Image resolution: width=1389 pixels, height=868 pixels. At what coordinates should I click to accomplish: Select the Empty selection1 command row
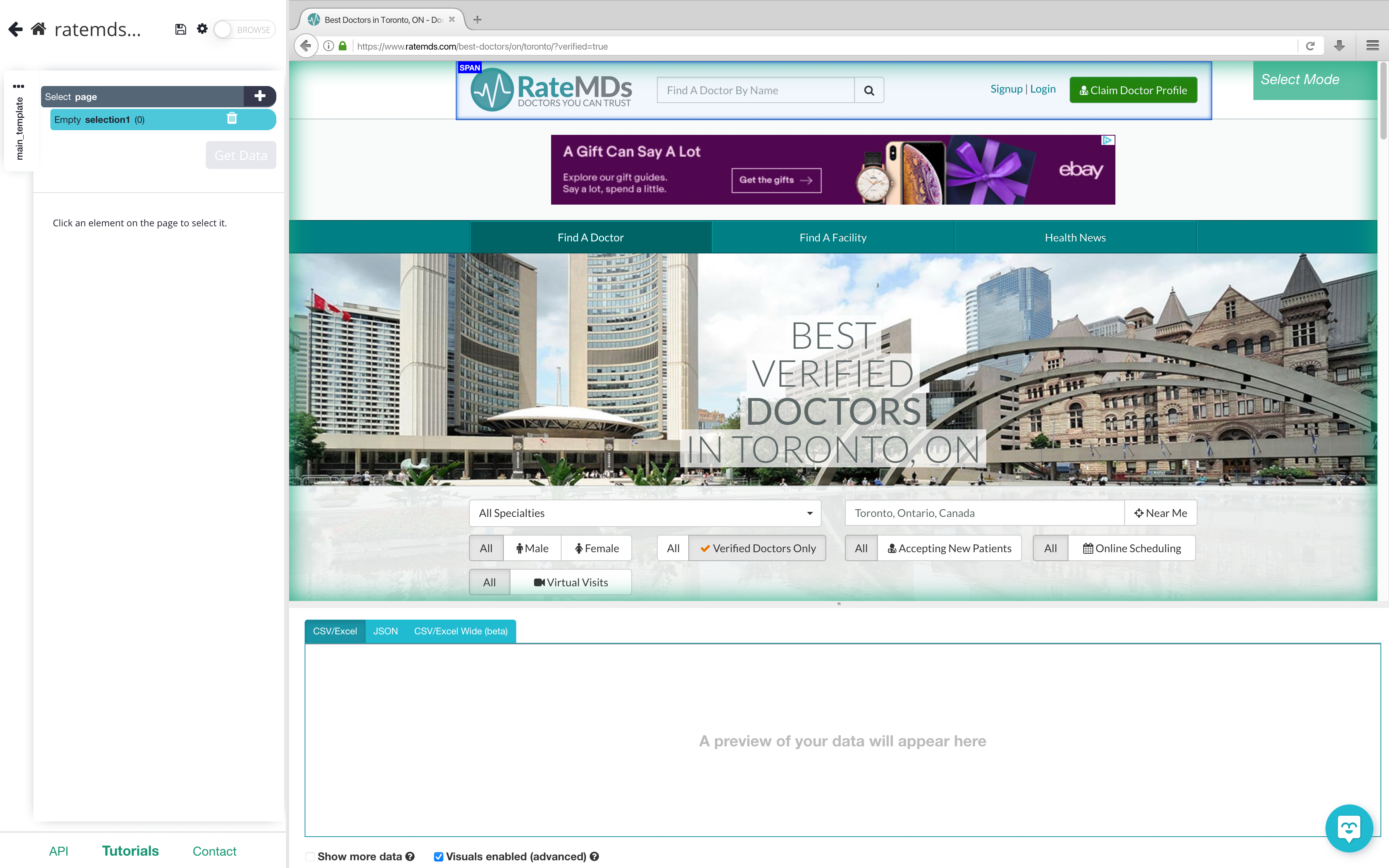(163, 119)
